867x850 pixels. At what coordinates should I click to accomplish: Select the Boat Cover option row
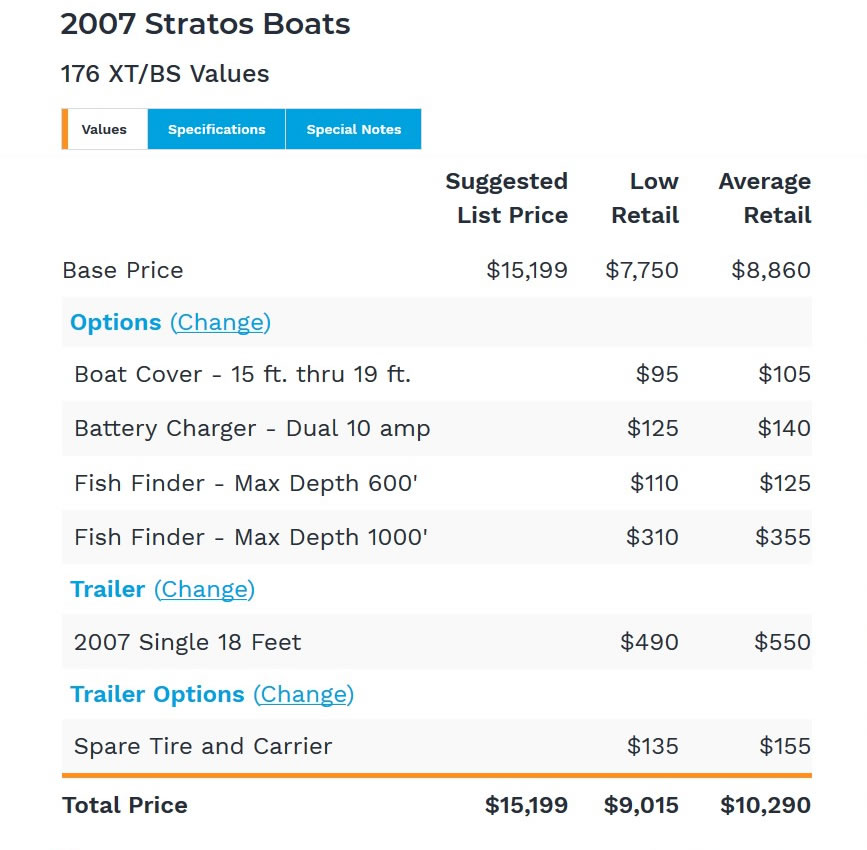(437, 374)
